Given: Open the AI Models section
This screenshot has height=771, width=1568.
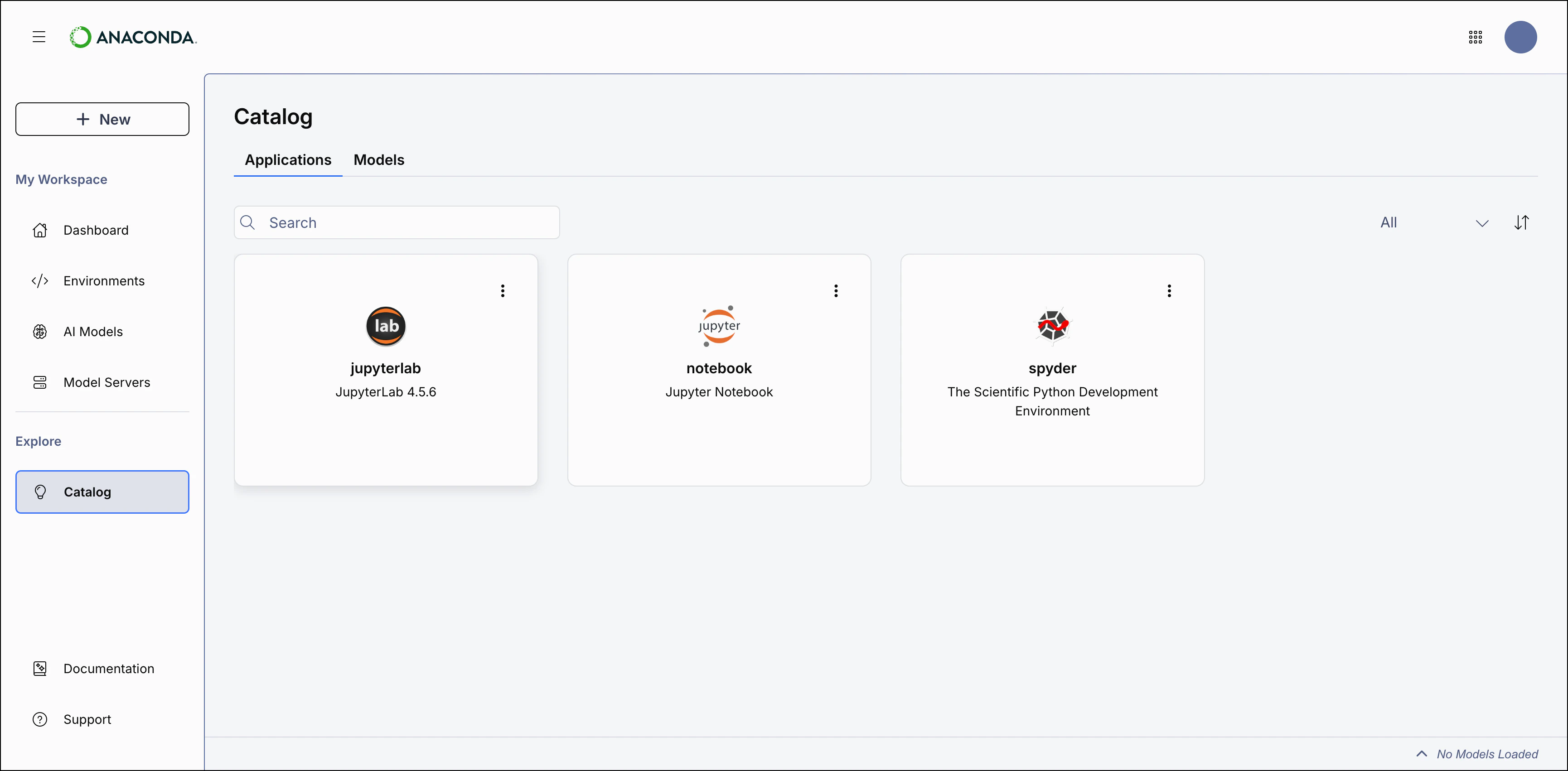Looking at the screenshot, I should (x=93, y=332).
